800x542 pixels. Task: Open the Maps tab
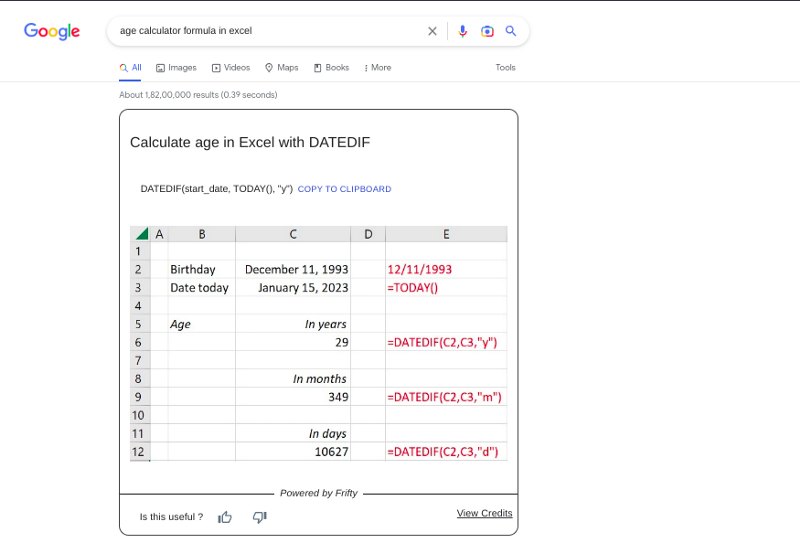point(282,67)
